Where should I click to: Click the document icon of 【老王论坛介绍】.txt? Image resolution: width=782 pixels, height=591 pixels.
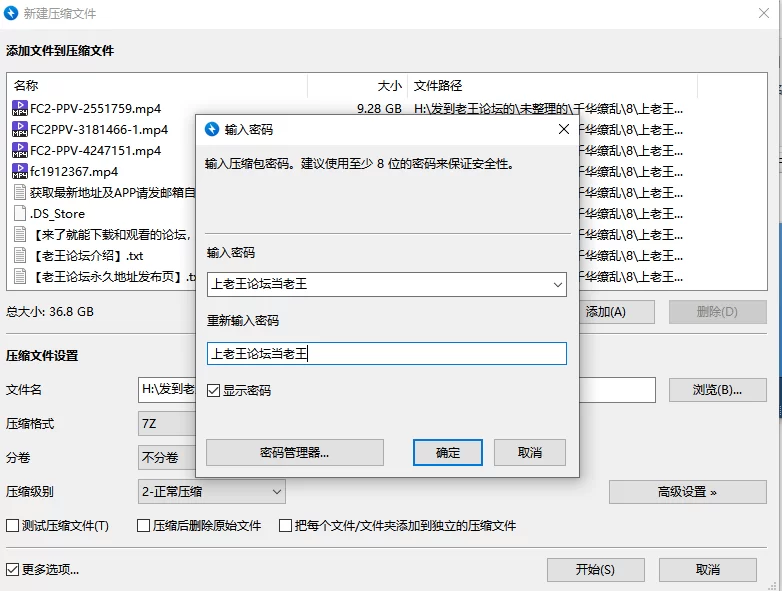pyautogui.click(x=19, y=255)
